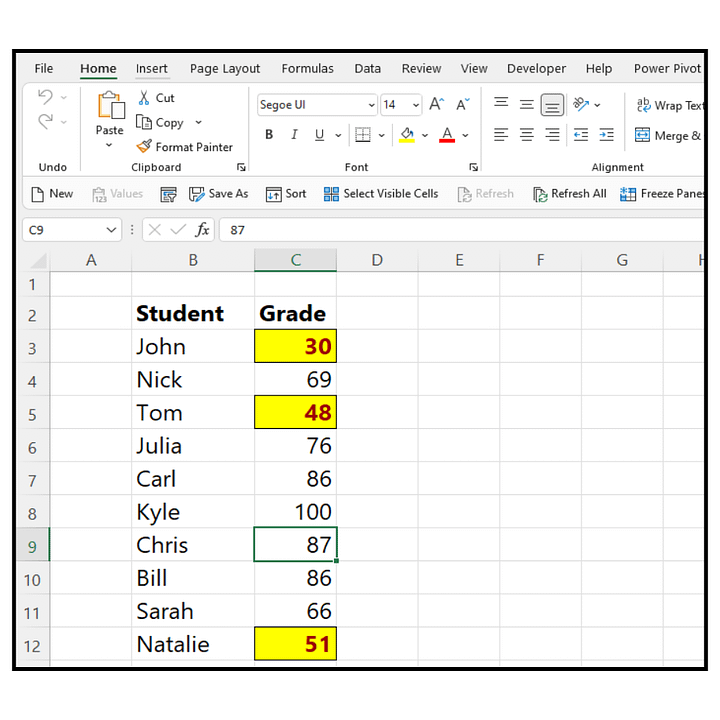This screenshot has height=720, width=720.
Task: Expand the Paste options arrow
Action: point(109,145)
